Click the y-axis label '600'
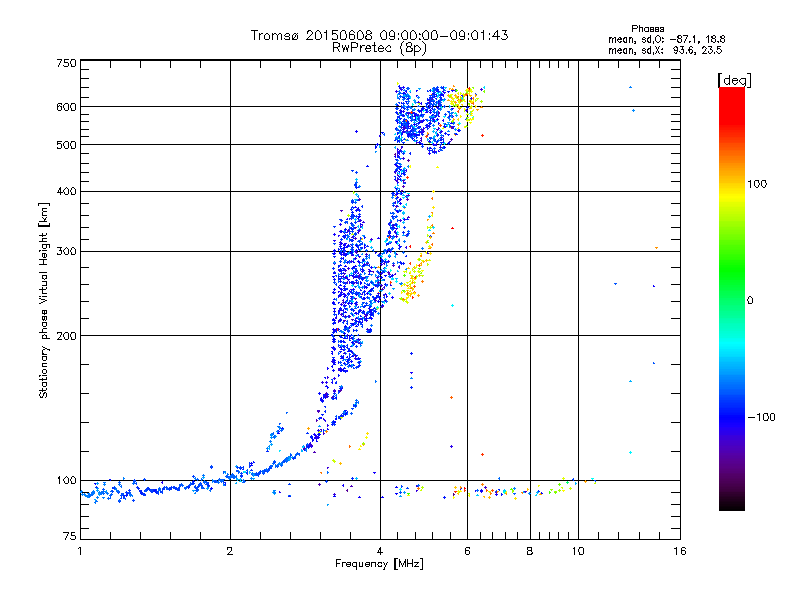 point(66,107)
